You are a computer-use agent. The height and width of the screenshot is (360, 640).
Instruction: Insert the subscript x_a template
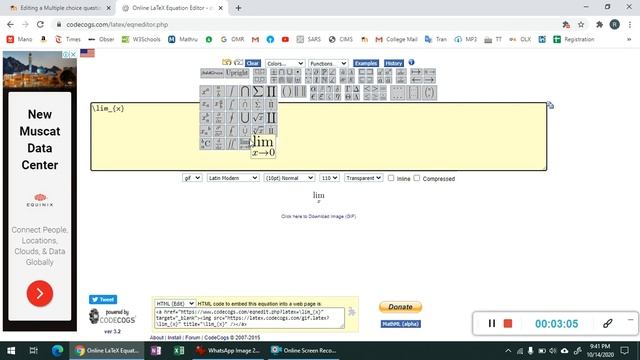pos(206,104)
